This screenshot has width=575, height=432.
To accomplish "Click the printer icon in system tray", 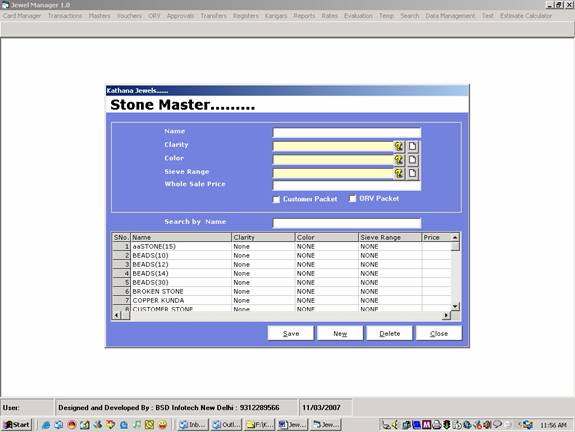I will tap(436, 425).
